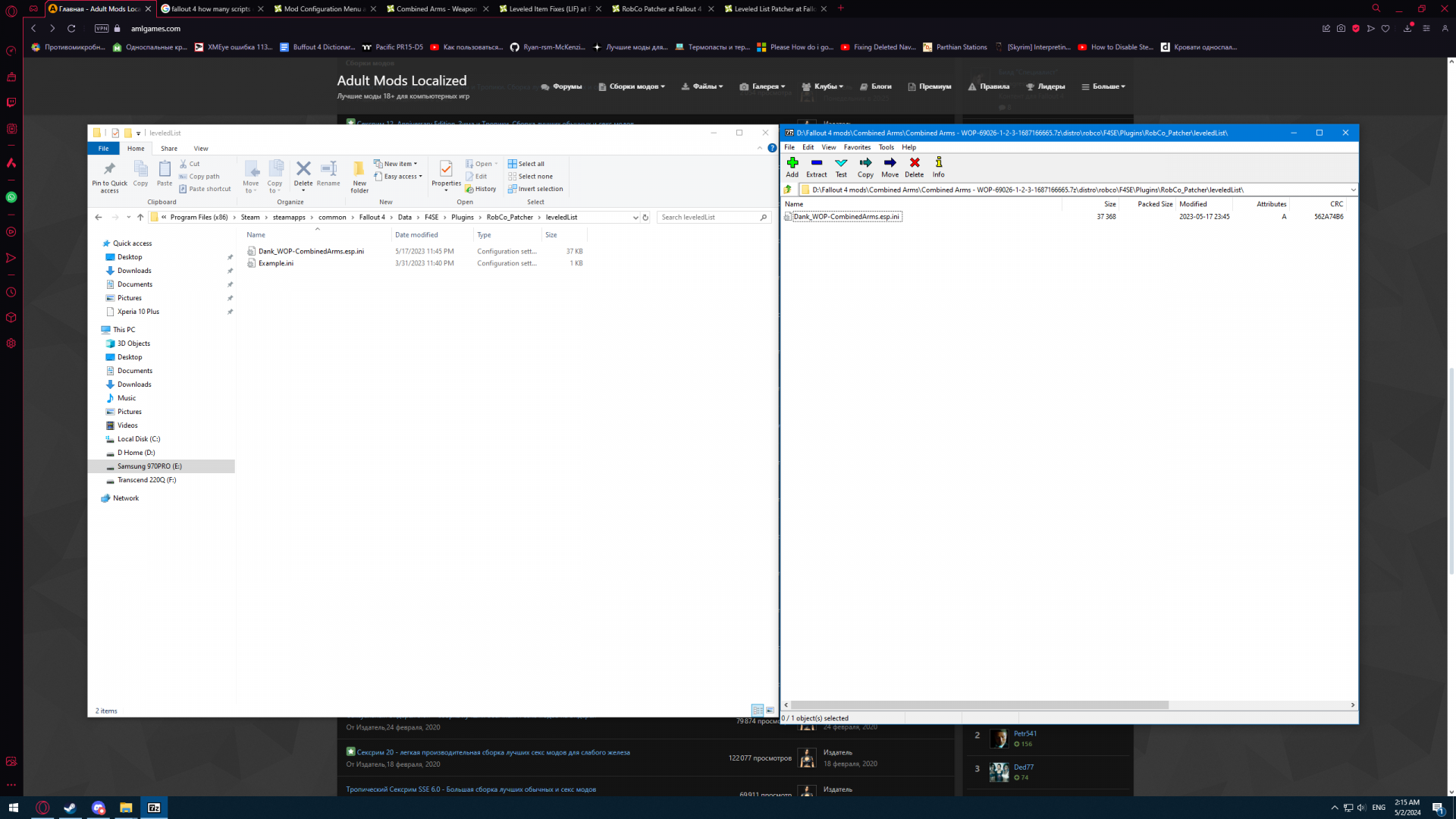Switch to large icons view toggle
1456x819 pixels.
(770, 711)
